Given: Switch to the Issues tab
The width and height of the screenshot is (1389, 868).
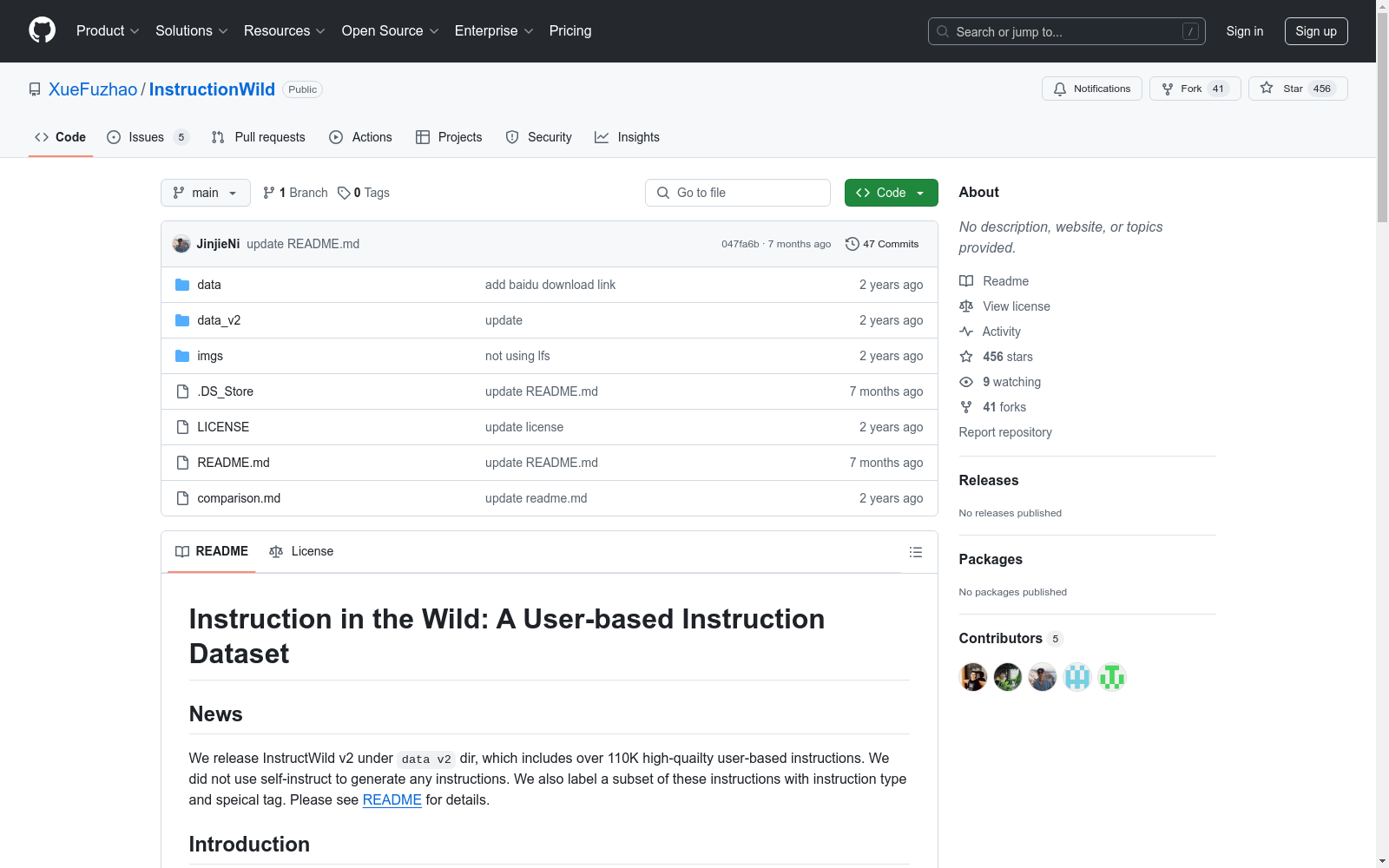Looking at the screenshot, I should click(x=148, y=137).
